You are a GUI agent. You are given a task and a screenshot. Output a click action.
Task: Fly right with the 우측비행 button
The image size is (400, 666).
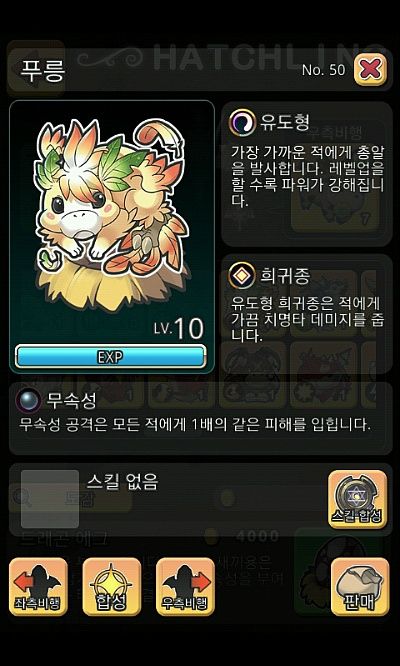coord(185,587)
